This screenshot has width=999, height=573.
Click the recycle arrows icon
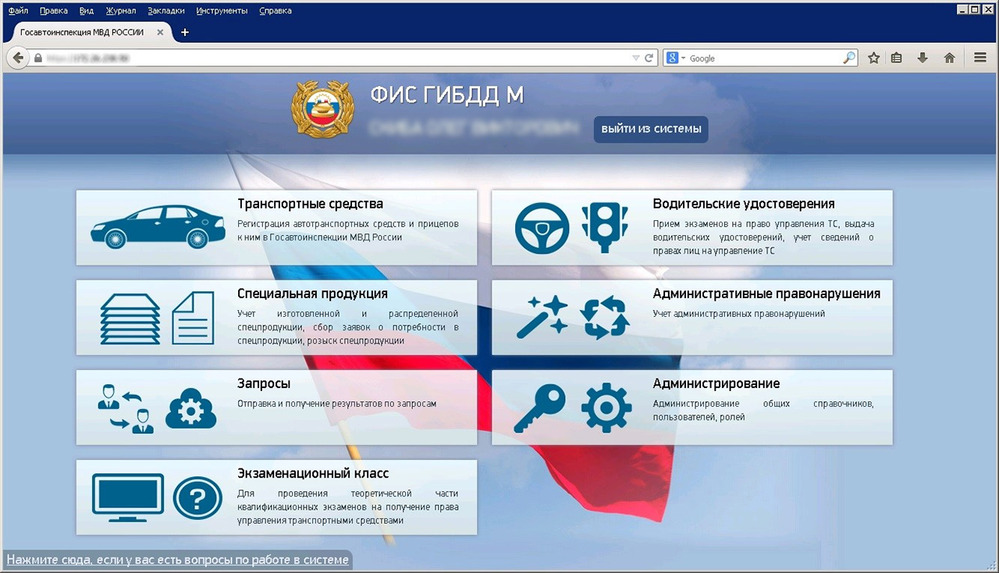(605, 317)
